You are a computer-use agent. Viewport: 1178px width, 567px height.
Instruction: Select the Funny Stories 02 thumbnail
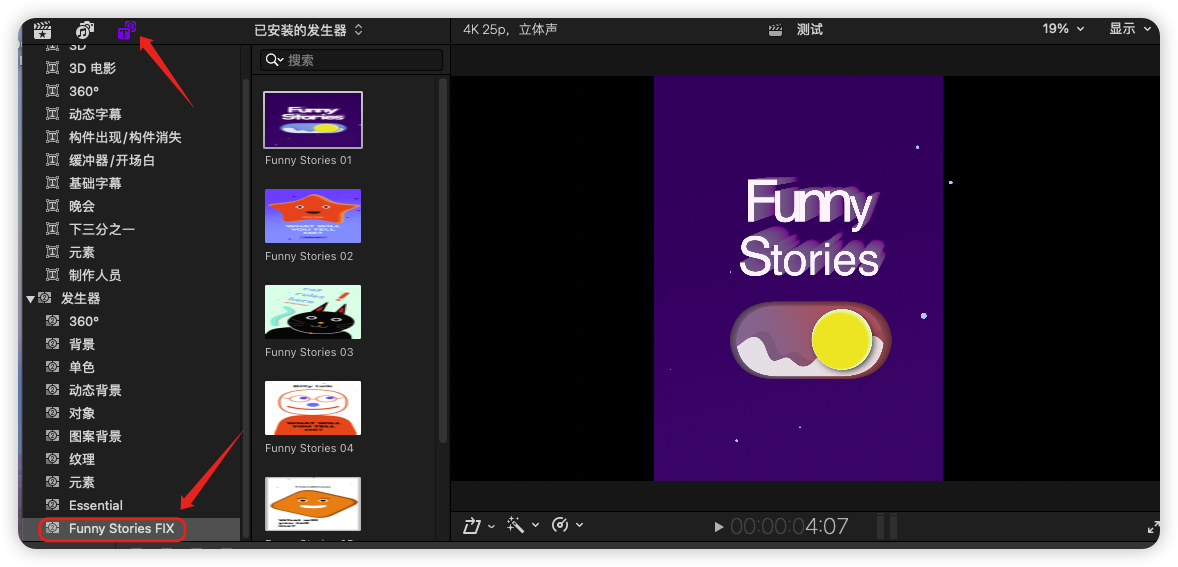313,216
